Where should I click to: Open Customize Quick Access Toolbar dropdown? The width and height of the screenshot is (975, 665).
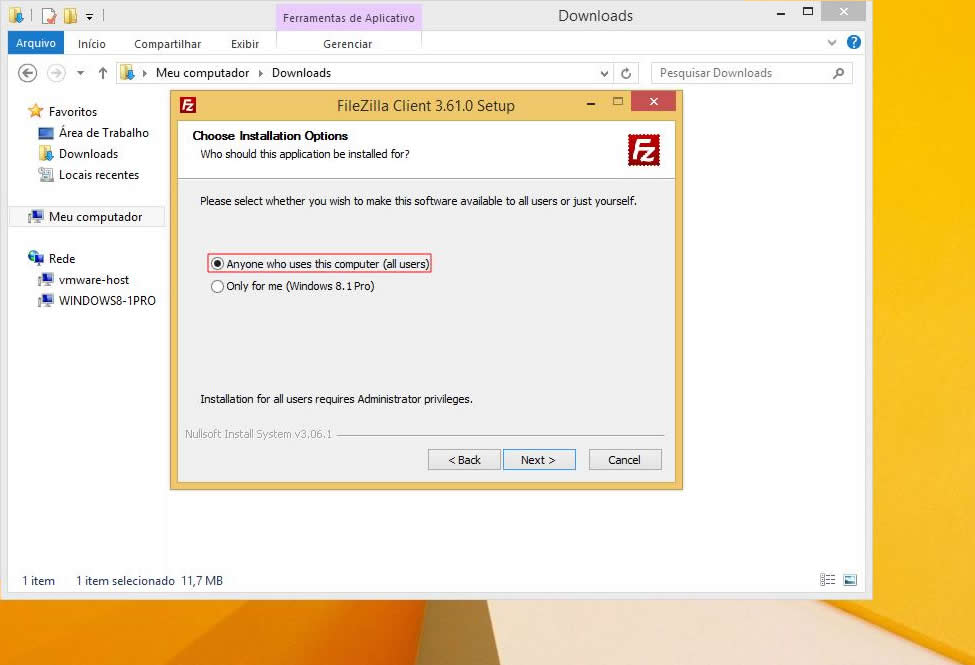[x=89, y=16]
